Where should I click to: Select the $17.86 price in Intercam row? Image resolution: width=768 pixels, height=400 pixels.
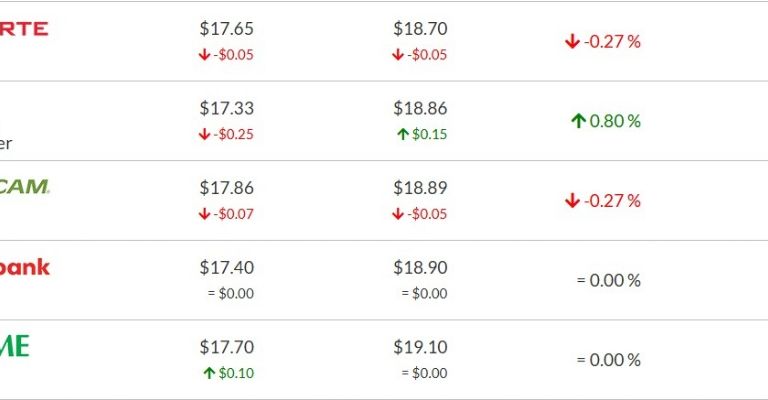pos(226,188)
